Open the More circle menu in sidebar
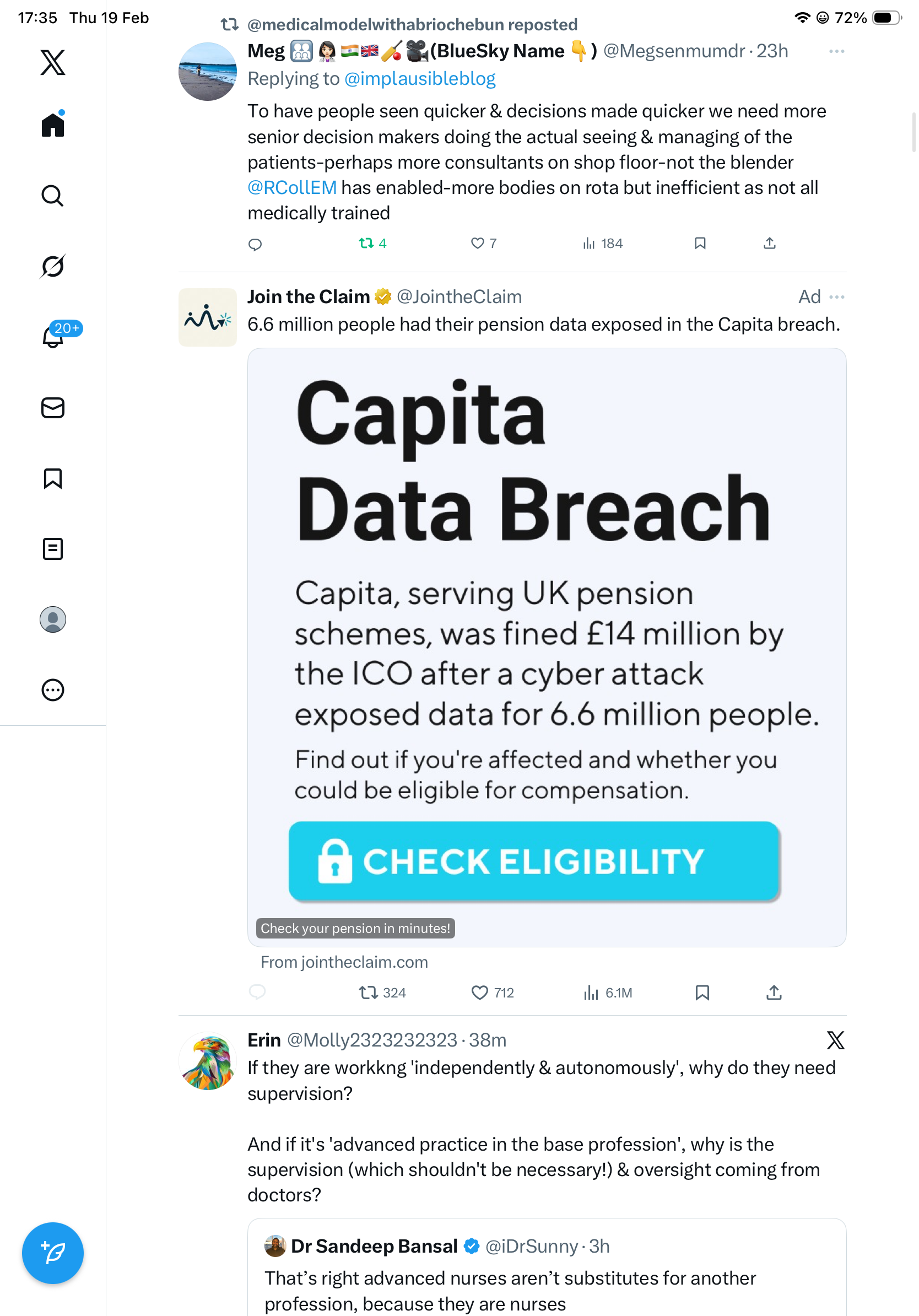Screen dimensions: 919x1316 tap(53, 689)
